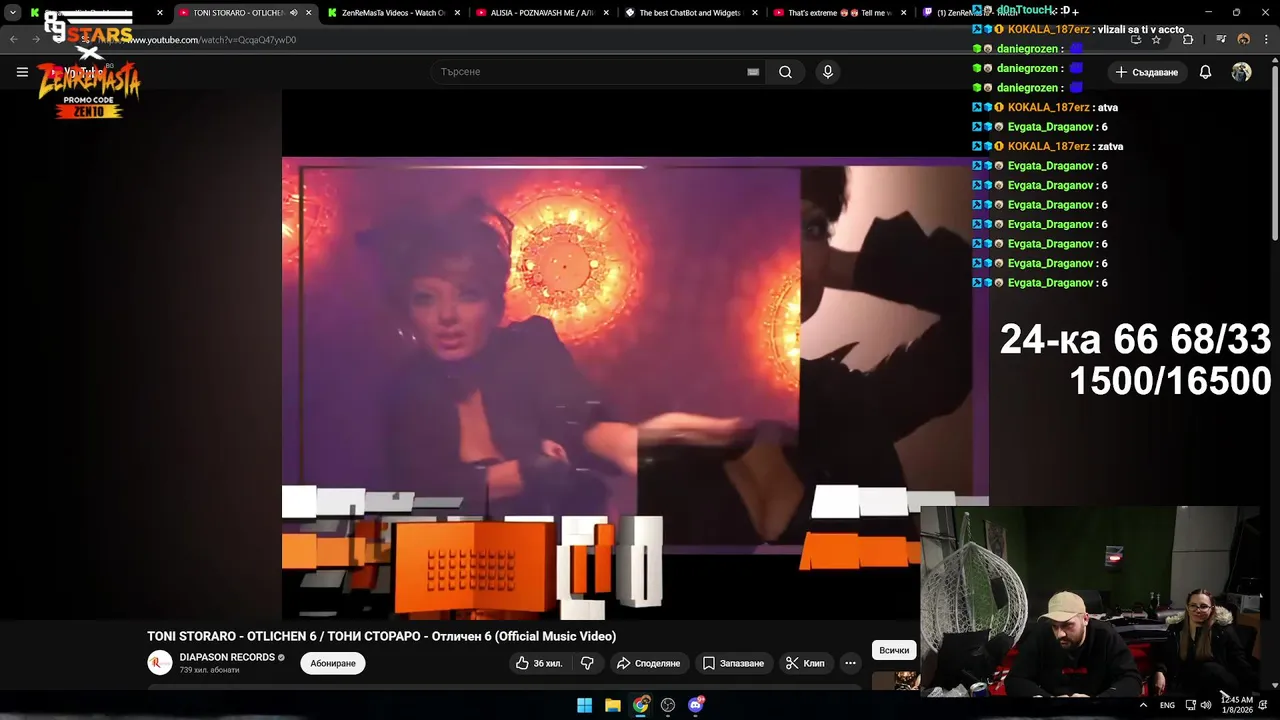The height and width of the screenshot is (720, 1280).
Task: Open File Explorer from taskbar
Action: click(x=612, y=705)
